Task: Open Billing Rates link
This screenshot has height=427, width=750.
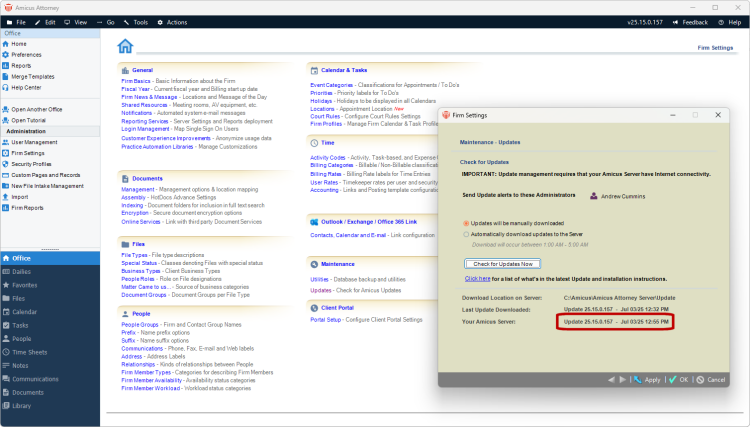Action: tap(326, 174)
